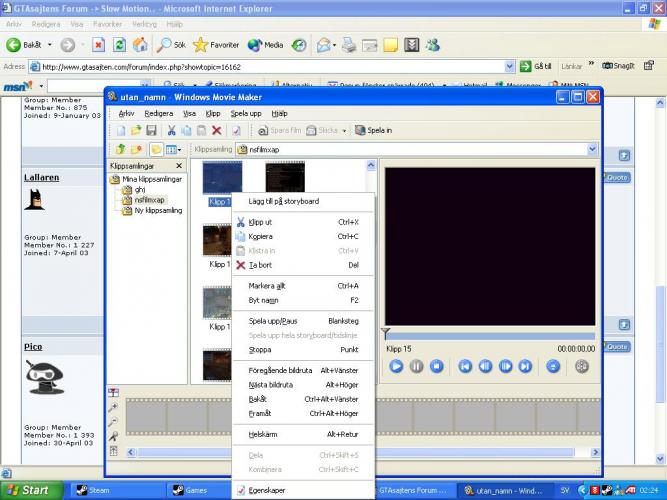Select 'Ny klippsamling' in collections tree

[x=158, y=211]
